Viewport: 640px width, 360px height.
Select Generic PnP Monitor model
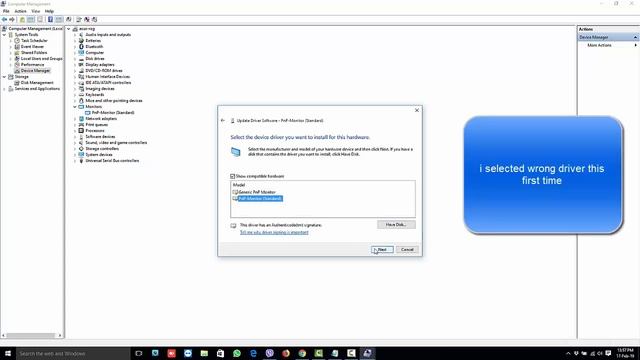click(x=256, y=192)
